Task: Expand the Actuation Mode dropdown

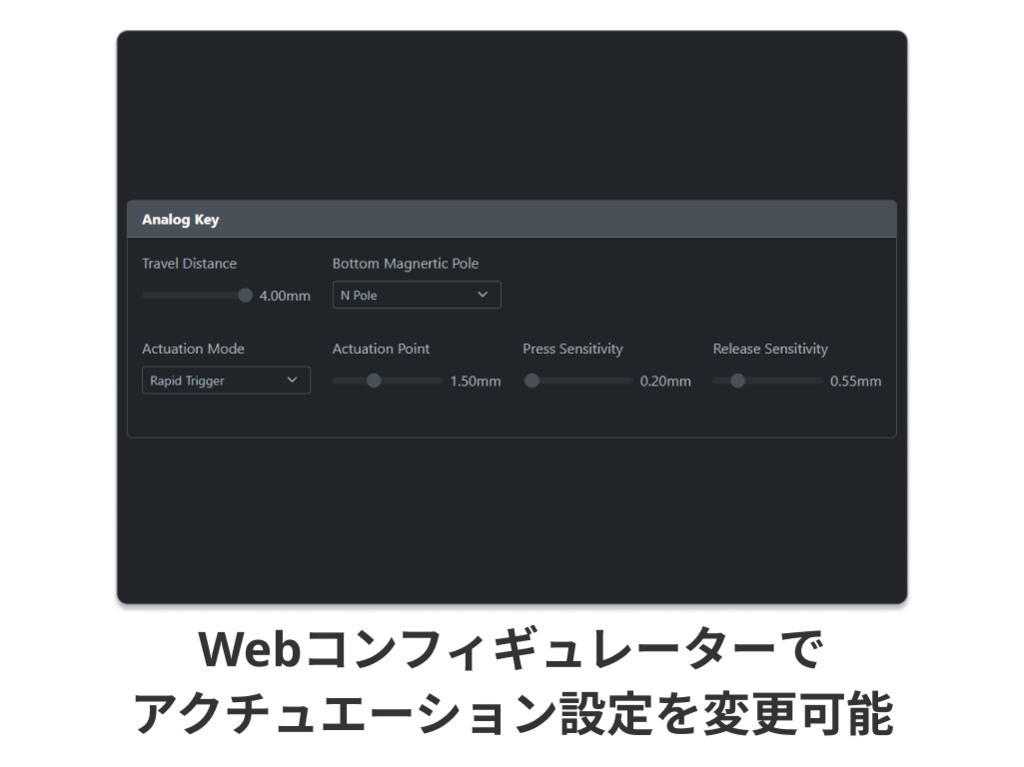Action: [x=225, y=380]
